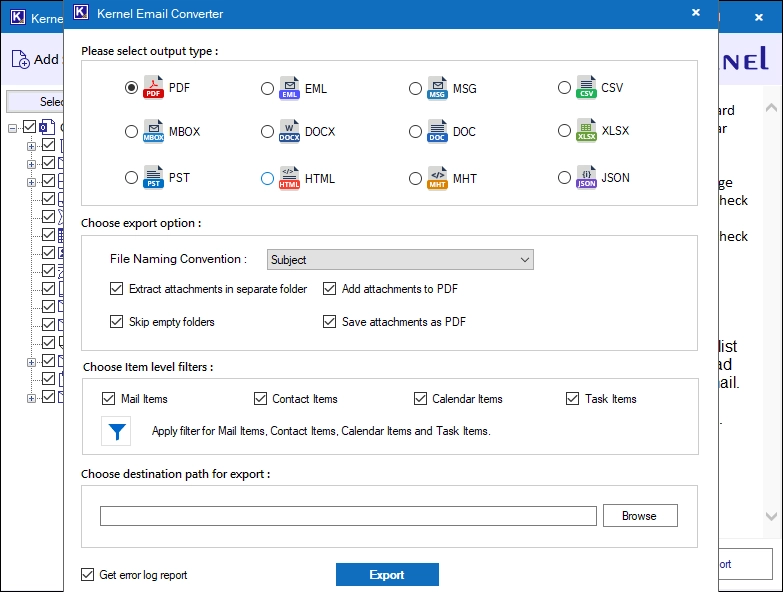
Task: Click the Add file icon in background window
Action: [20, 59]
